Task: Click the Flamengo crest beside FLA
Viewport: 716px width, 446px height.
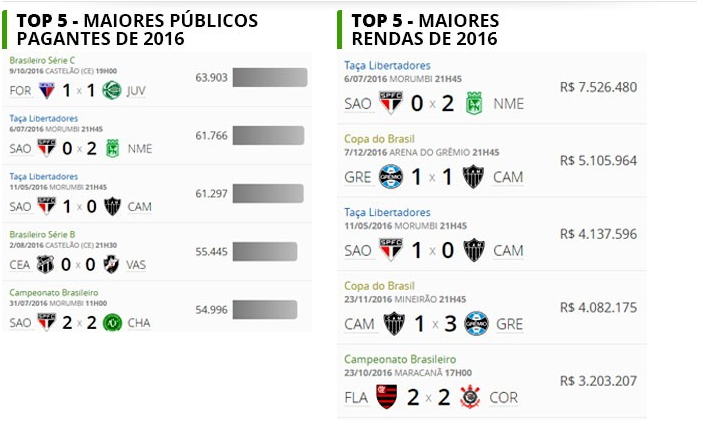Action: [387, 398]
